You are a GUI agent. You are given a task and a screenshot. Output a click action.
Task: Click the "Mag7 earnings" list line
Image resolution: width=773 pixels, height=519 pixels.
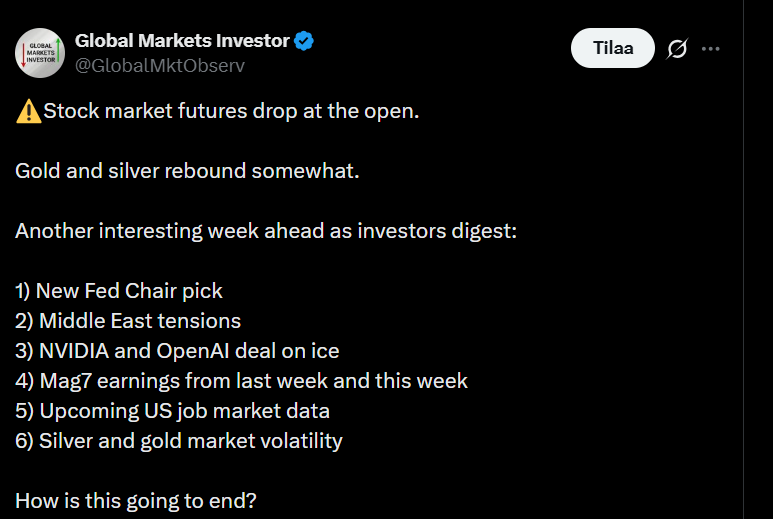241,381
